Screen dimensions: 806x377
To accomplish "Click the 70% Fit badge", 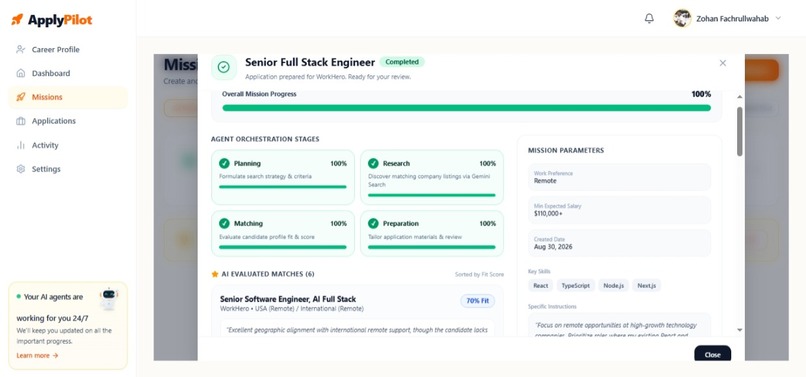I will pos(478,301).
